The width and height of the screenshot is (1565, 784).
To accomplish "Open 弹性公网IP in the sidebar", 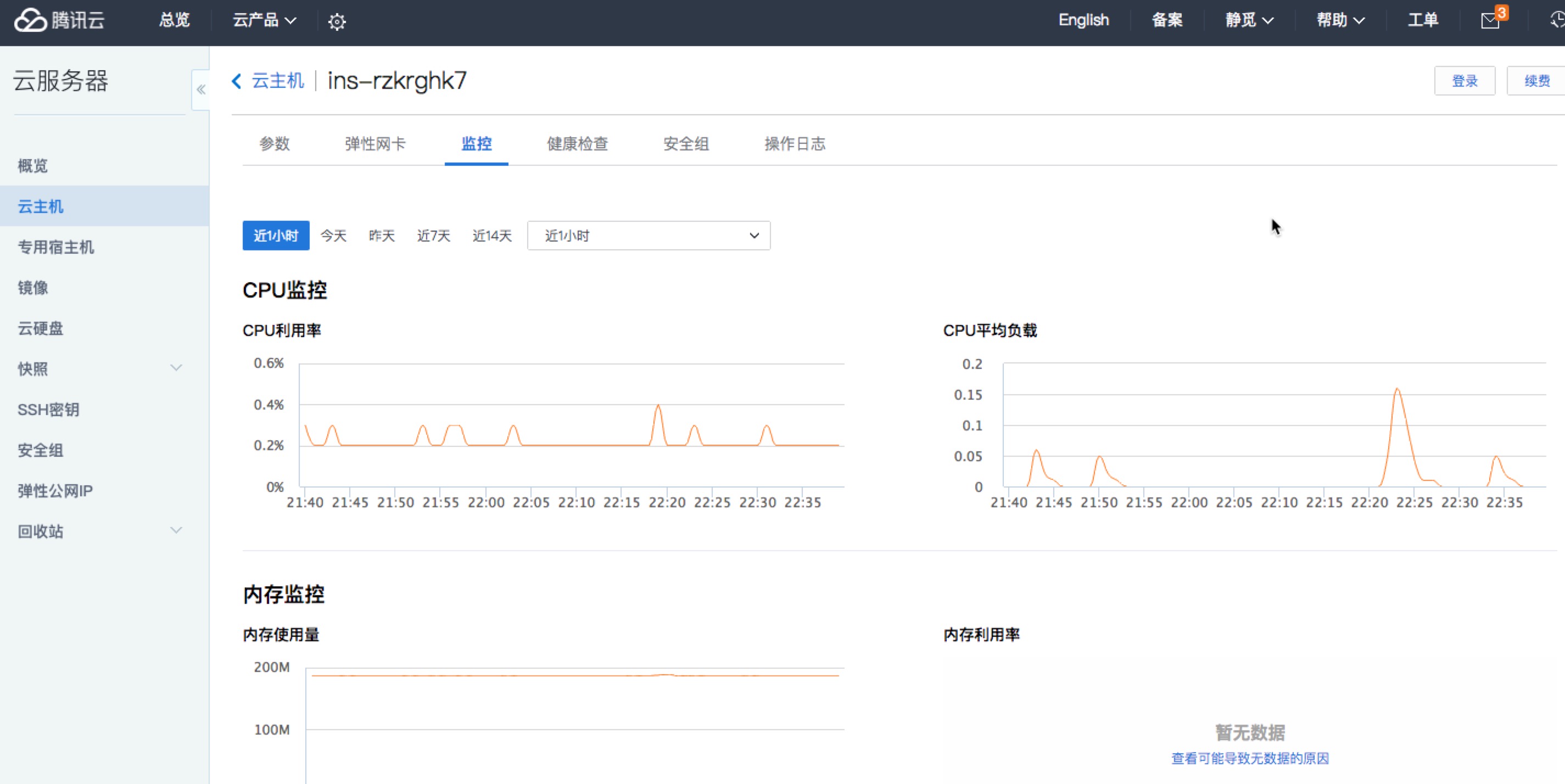I will pyautogui.click(x=55, y=491).
